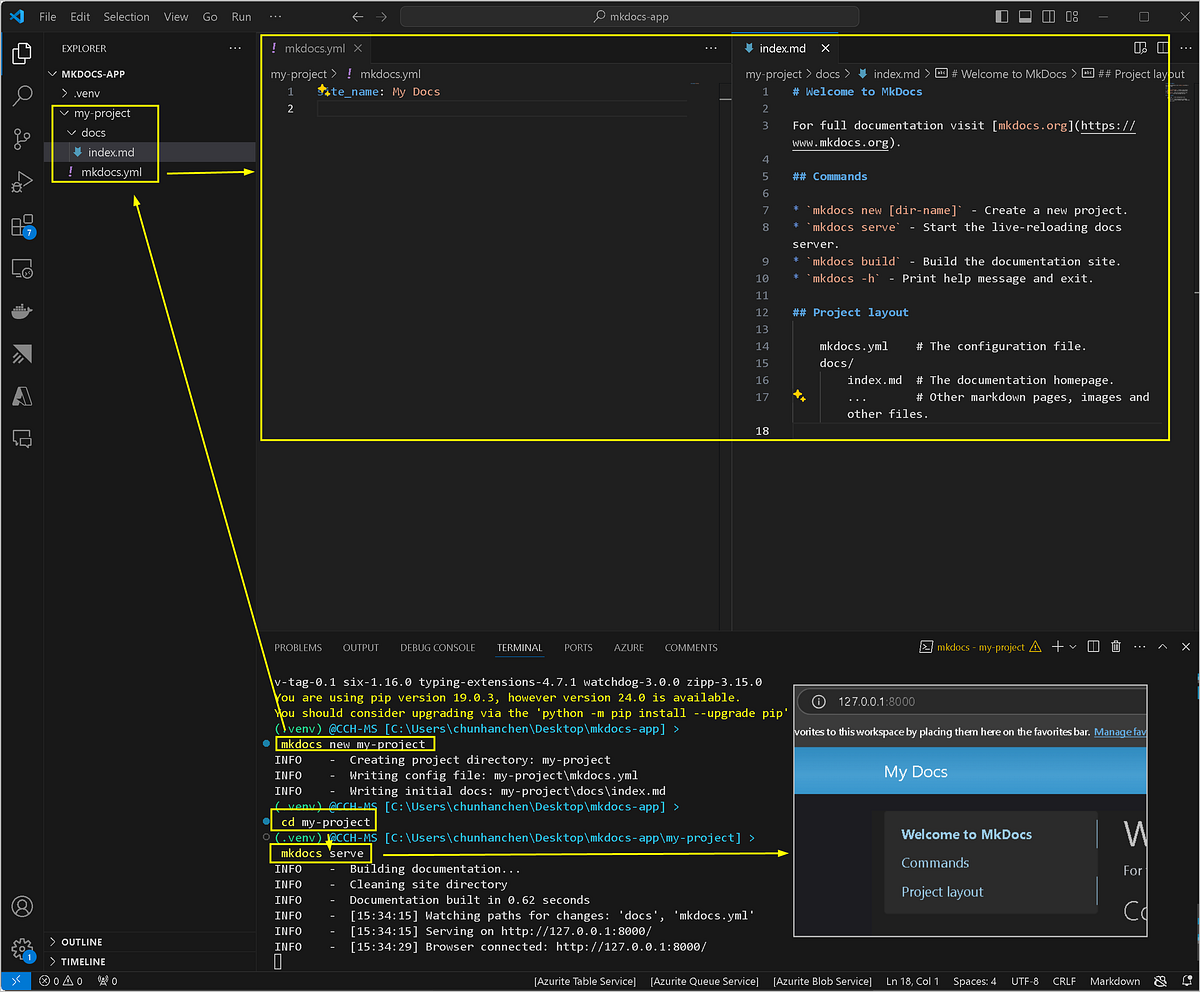
Task: Open the new terminal launch profile dropdown
Action: click(1073, 647)
